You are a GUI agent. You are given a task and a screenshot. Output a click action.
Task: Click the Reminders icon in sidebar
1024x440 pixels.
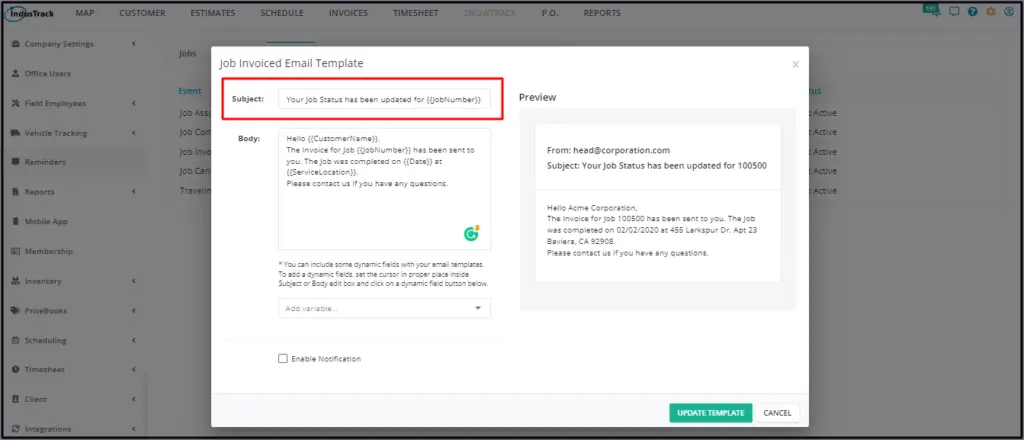(x=16, y=162)
